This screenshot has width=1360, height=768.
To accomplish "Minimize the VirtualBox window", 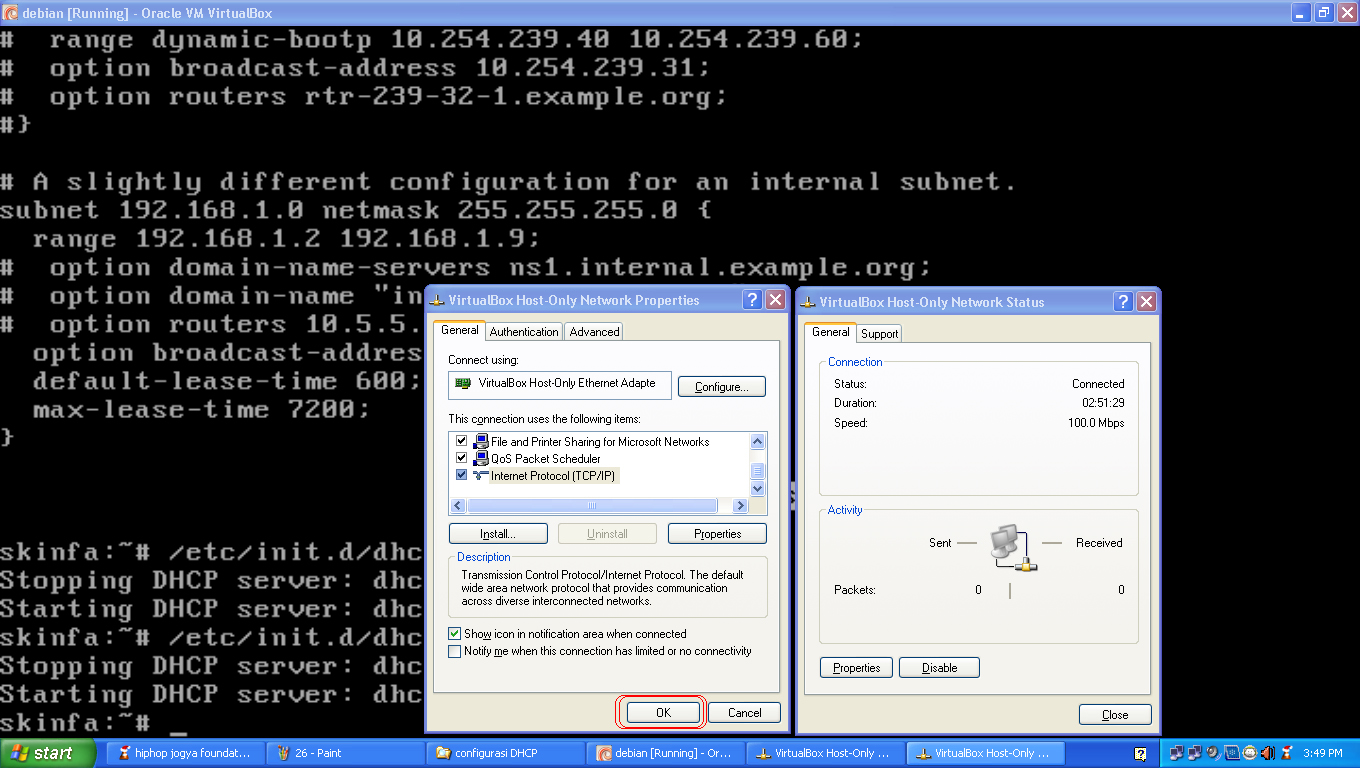I will (1302, 13).
